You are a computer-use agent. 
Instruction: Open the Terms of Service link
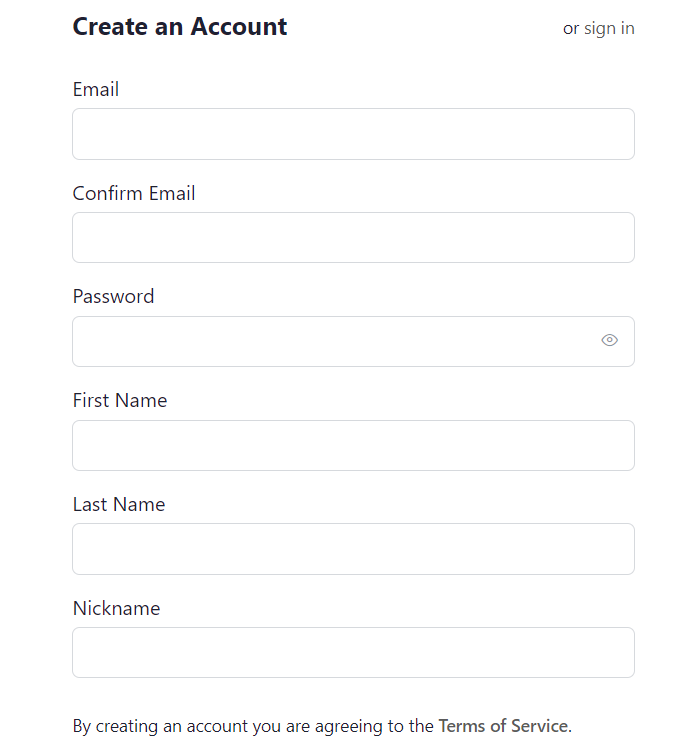point(503,726)
